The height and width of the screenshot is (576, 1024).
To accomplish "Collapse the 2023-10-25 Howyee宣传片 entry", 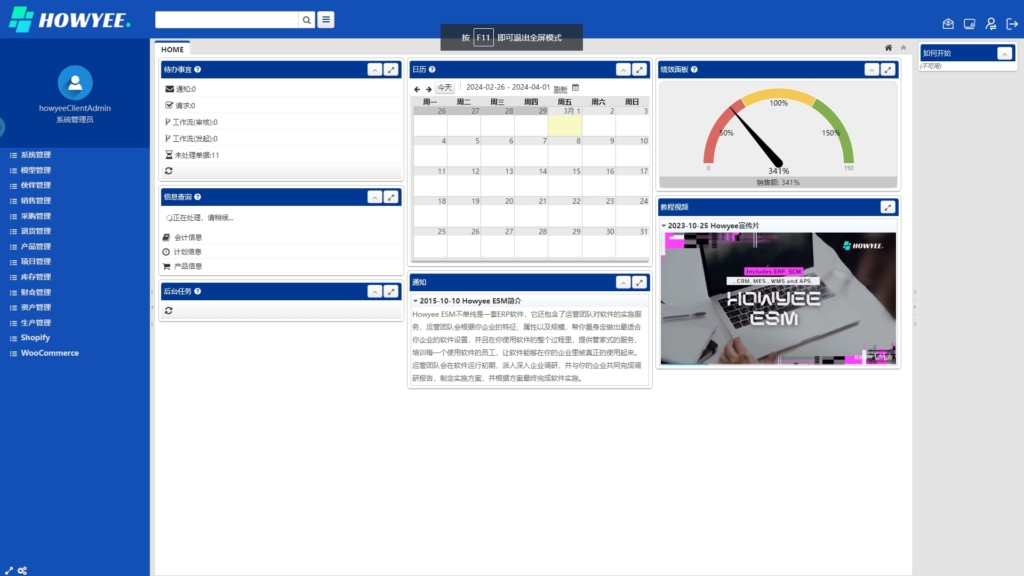I will click(664, 225).
